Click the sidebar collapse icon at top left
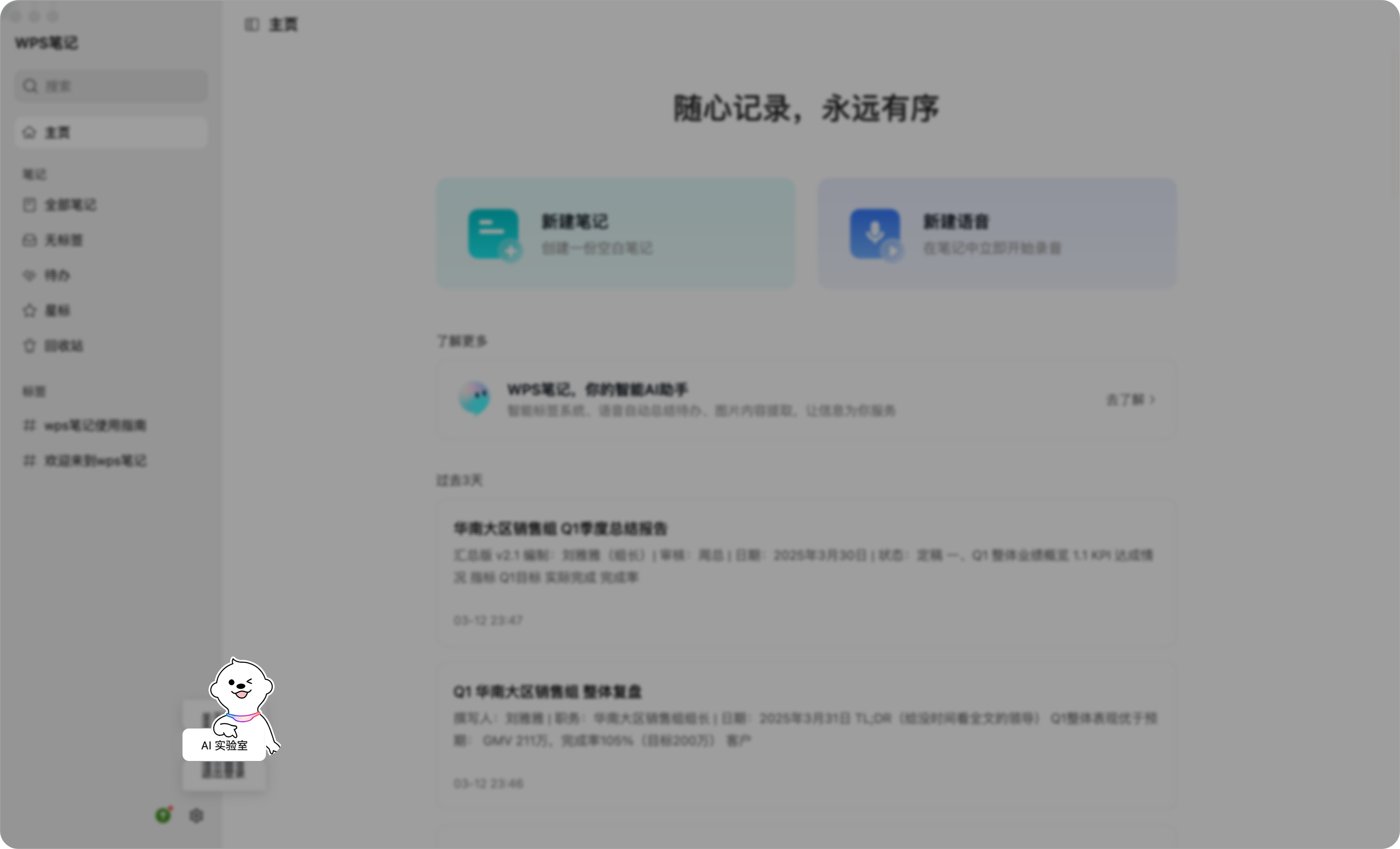Screen dimensions: 1400x849 tap(252, 25)
